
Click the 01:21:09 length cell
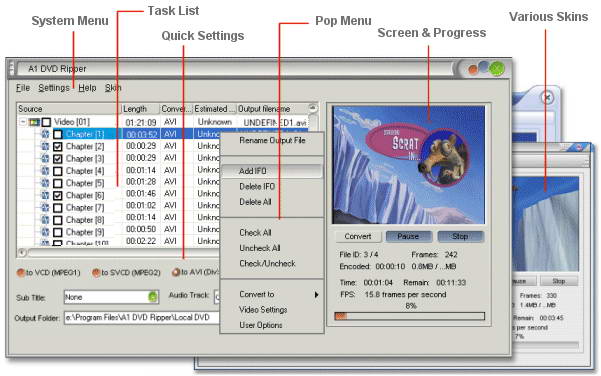[141, 123]
